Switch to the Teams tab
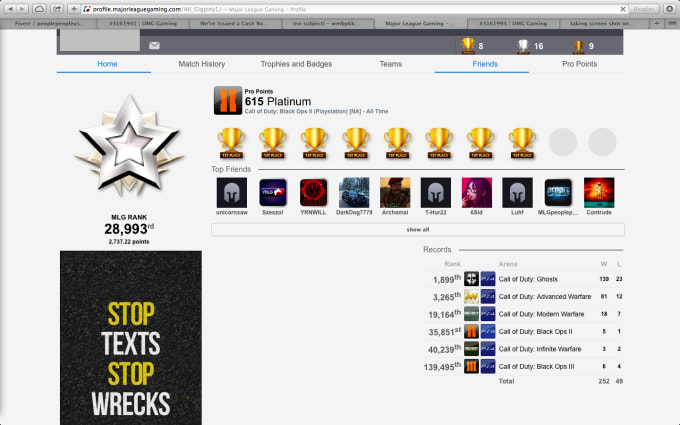The image size is (680, 425). coord(391,64)
